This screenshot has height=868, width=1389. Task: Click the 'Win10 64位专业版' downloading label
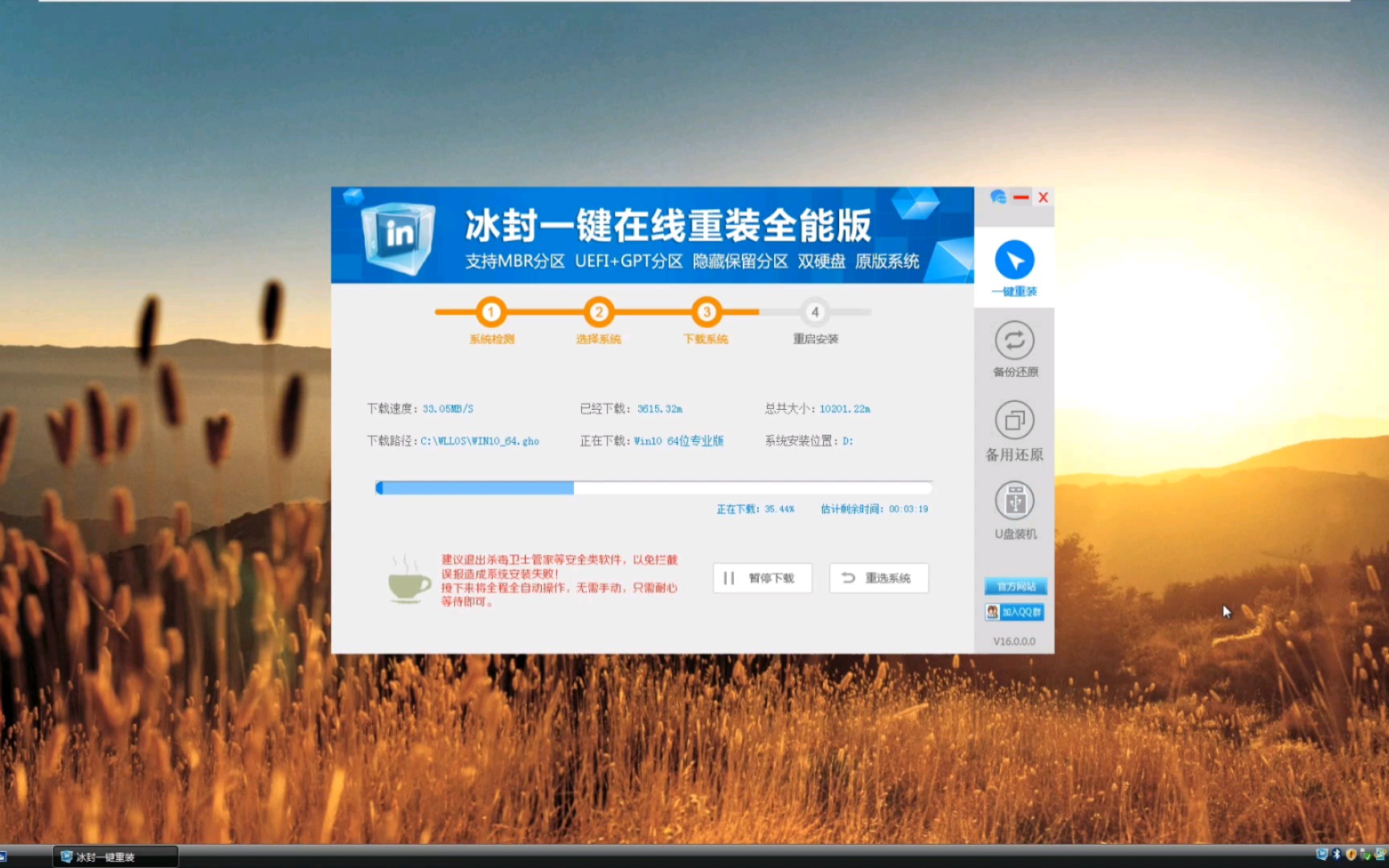pyautogui.click(x=678, y=441)
